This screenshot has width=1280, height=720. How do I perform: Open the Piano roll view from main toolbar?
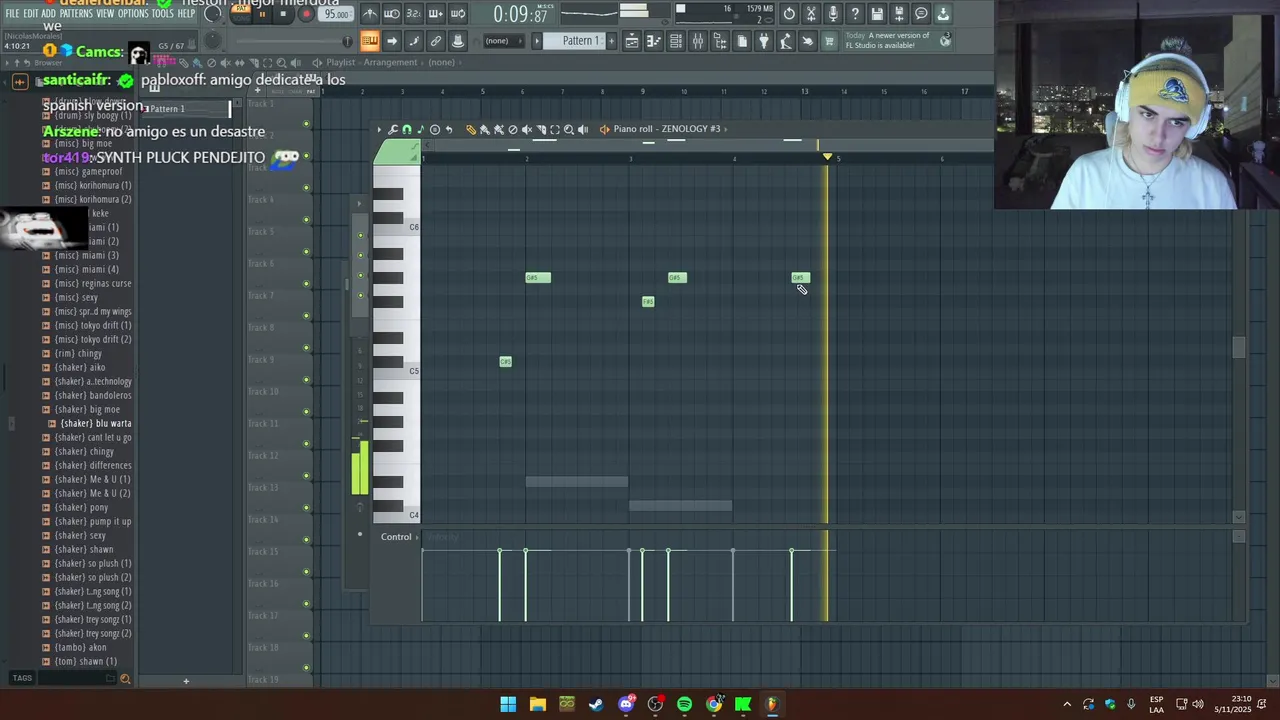[x=653, y=41]
